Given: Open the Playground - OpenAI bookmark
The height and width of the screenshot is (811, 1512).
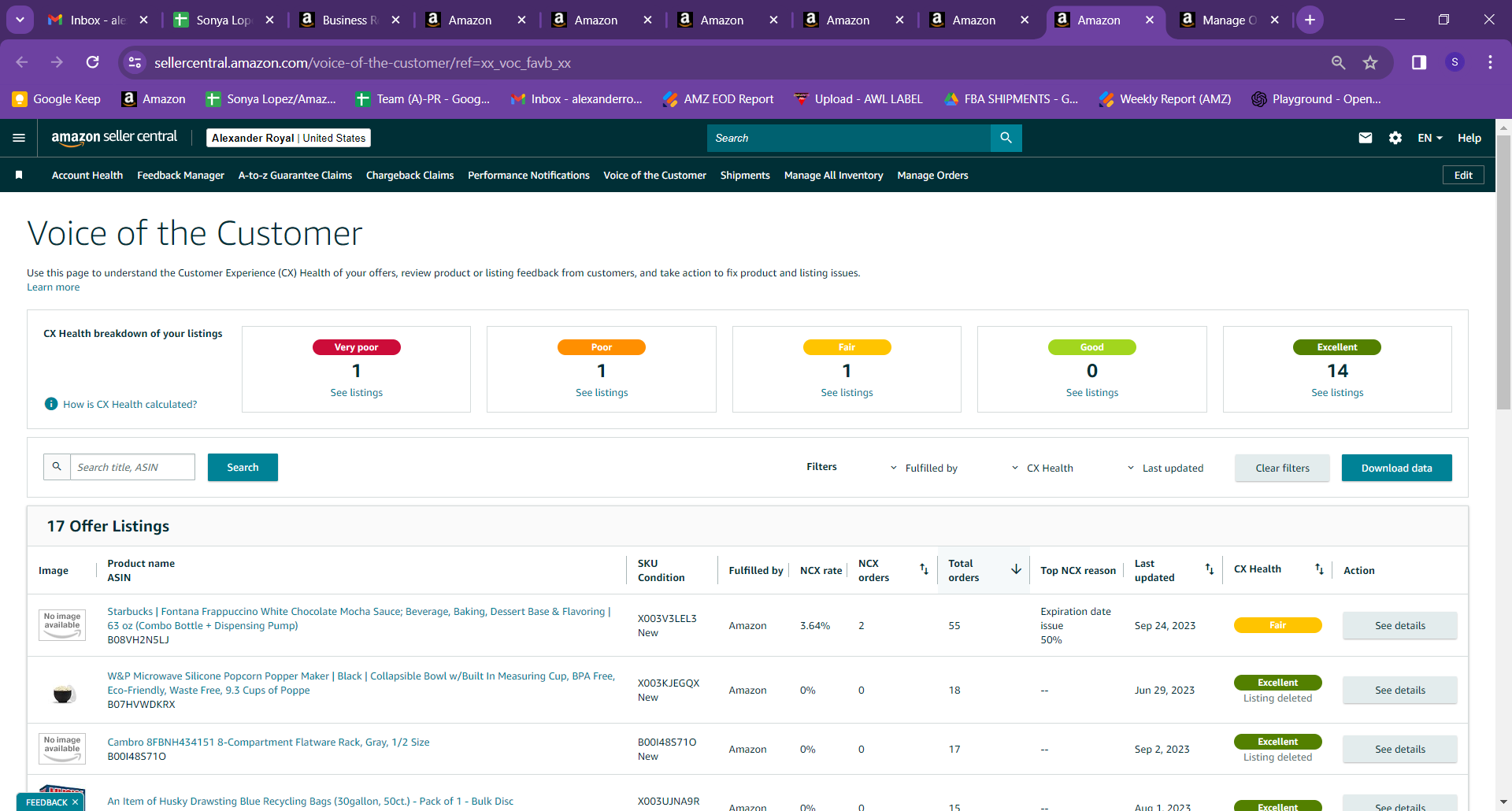Looking at the screenshot, I should (x=1316, y=99).
